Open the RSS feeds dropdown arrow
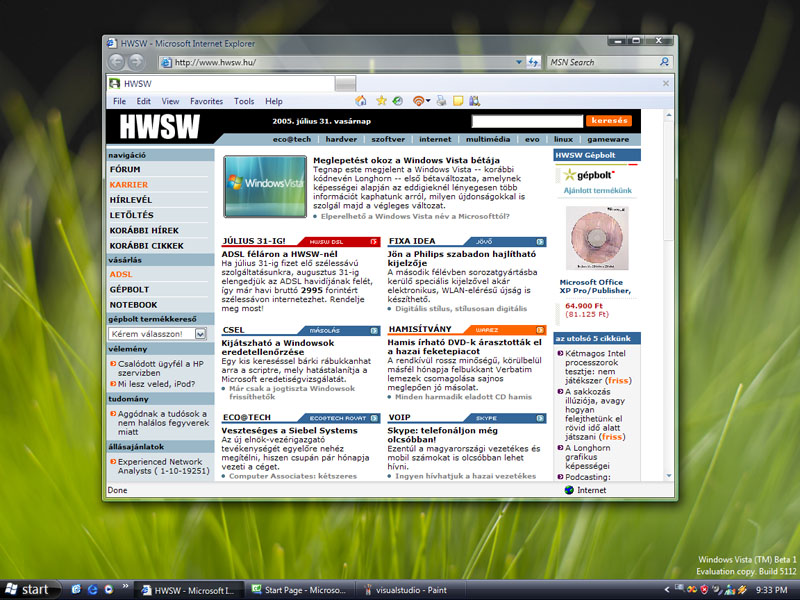Viewport: 800px width, 600px height. click(x=428, y=101)
